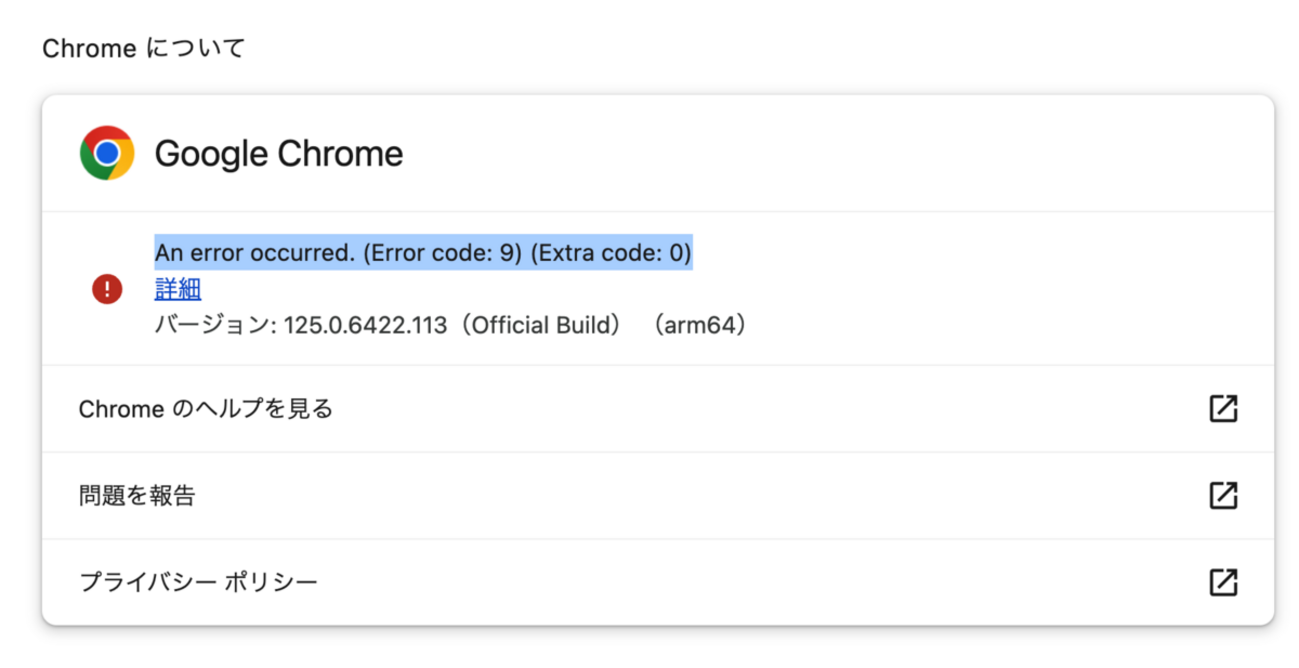Open the 詳細 link under the error
This screenshot has height=668, width=1299.
coord(178,290)
